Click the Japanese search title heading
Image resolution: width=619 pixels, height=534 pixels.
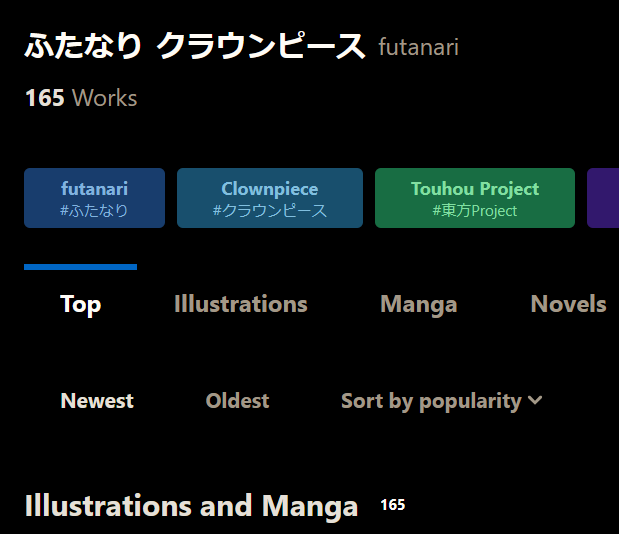click(x=195, y=46)
